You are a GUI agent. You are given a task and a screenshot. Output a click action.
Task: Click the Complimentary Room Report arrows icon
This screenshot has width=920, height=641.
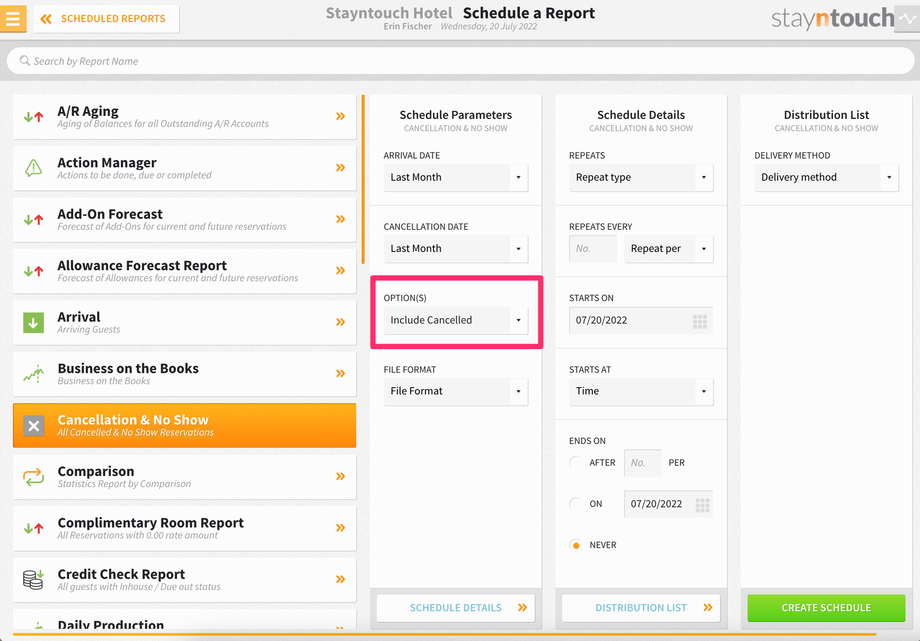pyautogui.click(x=33, y=528)
